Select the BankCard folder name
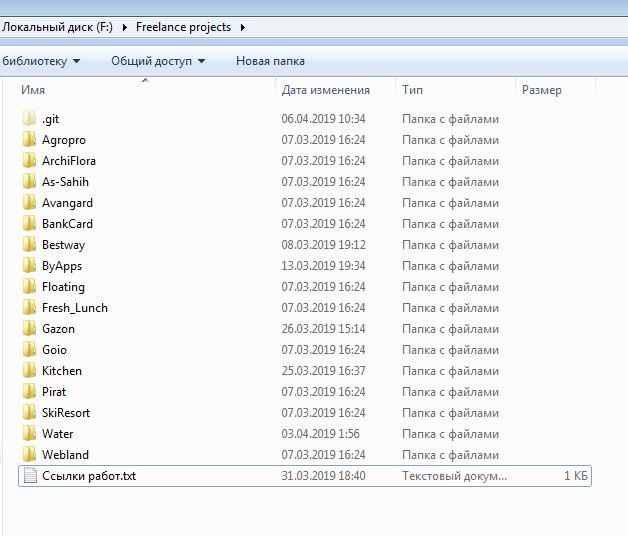This screenshot has width=628, height=536. point(67,224)
